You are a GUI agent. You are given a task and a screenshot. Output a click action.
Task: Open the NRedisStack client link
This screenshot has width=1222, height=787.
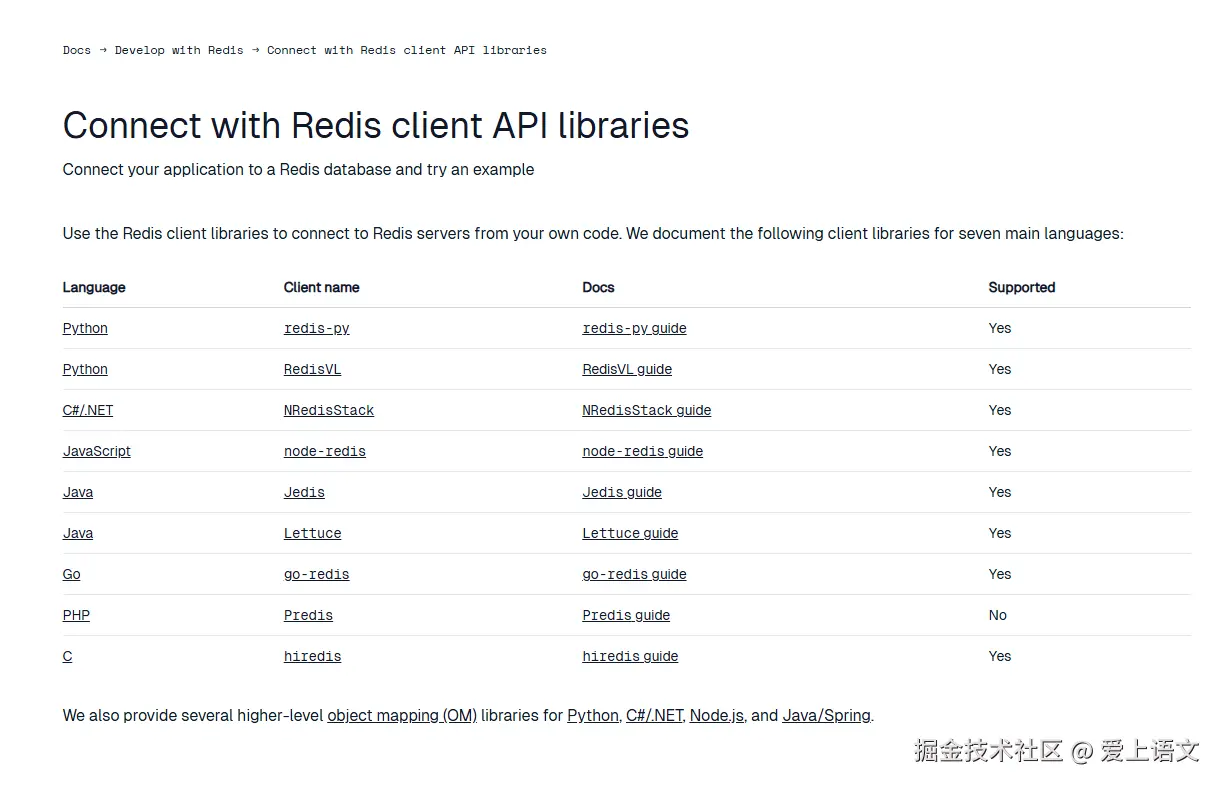[x=329, y=410]
